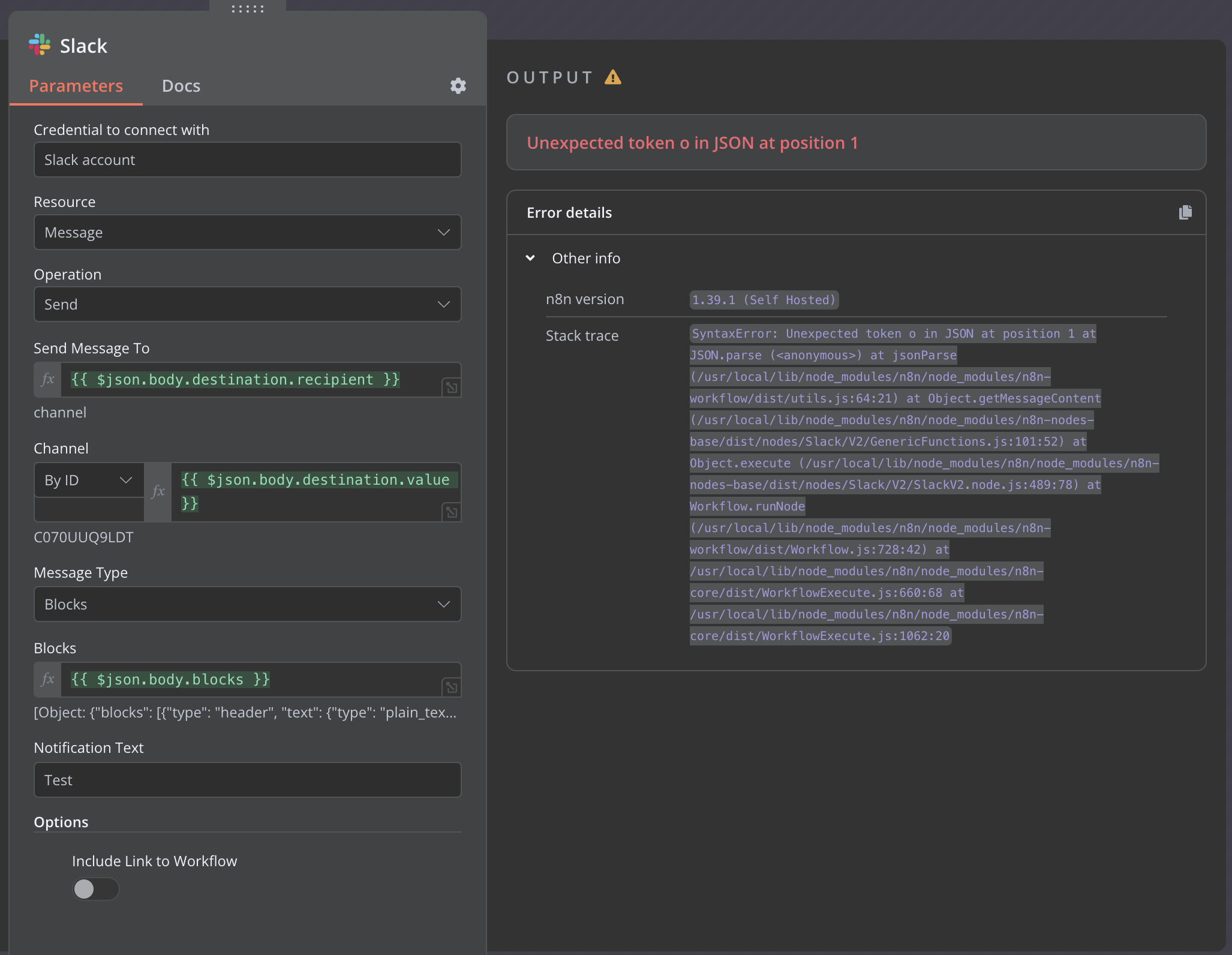1232x955 pixels.
Task: Click the Options section heading
Action: (61, 822)
